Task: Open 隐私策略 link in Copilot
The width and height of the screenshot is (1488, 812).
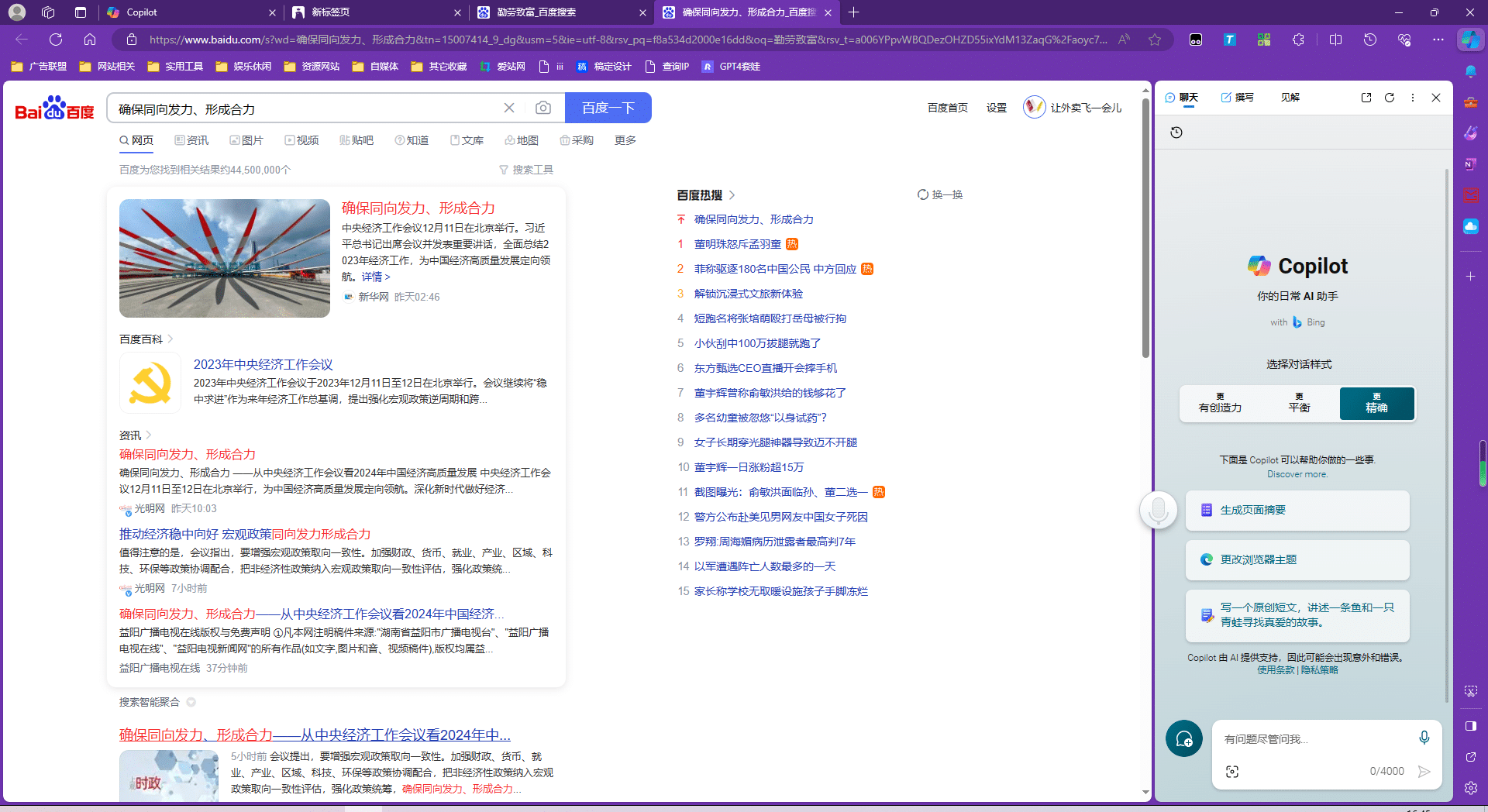Action: (1320, 670)
